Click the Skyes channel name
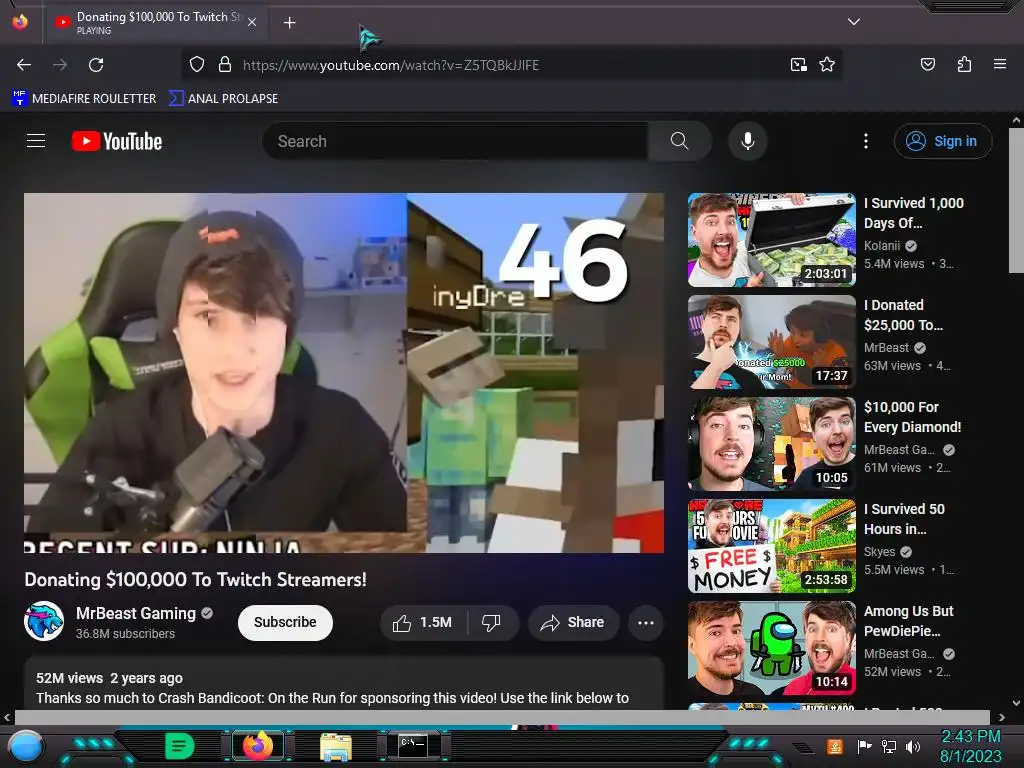Screen dimensions: 1024x768 tap(879, 552)
